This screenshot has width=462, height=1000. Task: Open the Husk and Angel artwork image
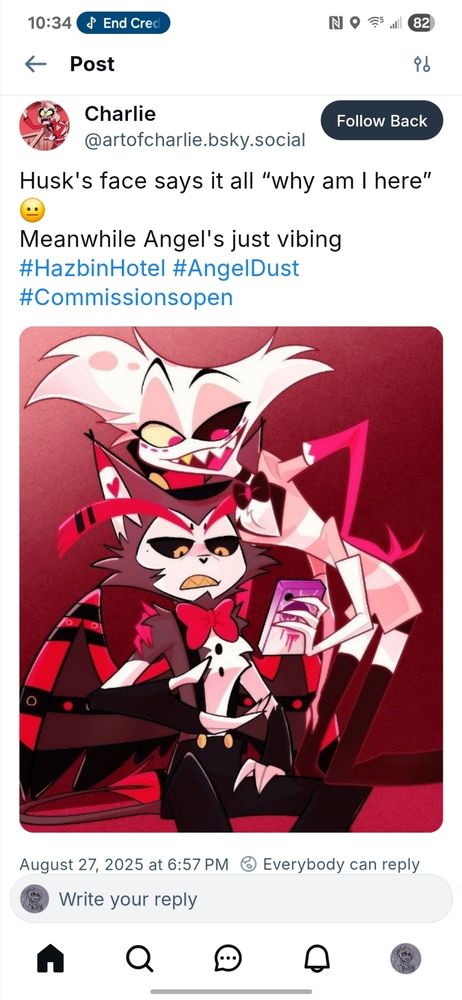click(231, 579)
